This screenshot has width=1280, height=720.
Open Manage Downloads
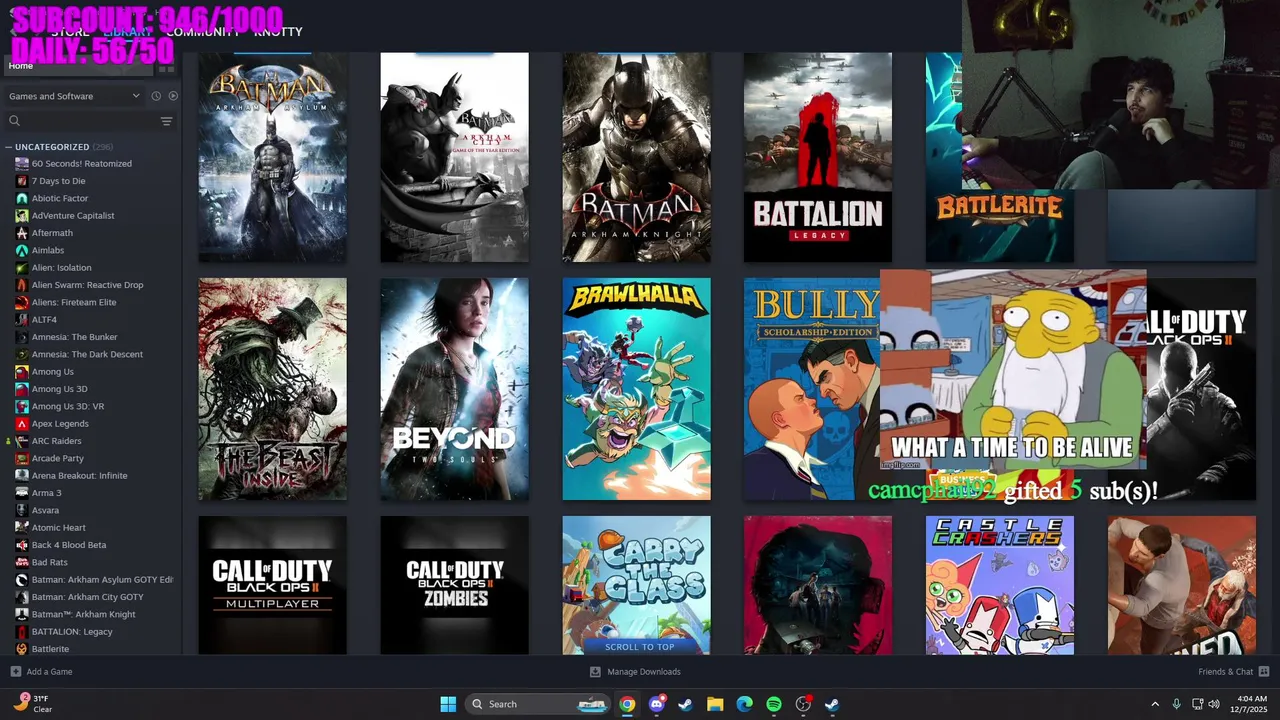635,672
